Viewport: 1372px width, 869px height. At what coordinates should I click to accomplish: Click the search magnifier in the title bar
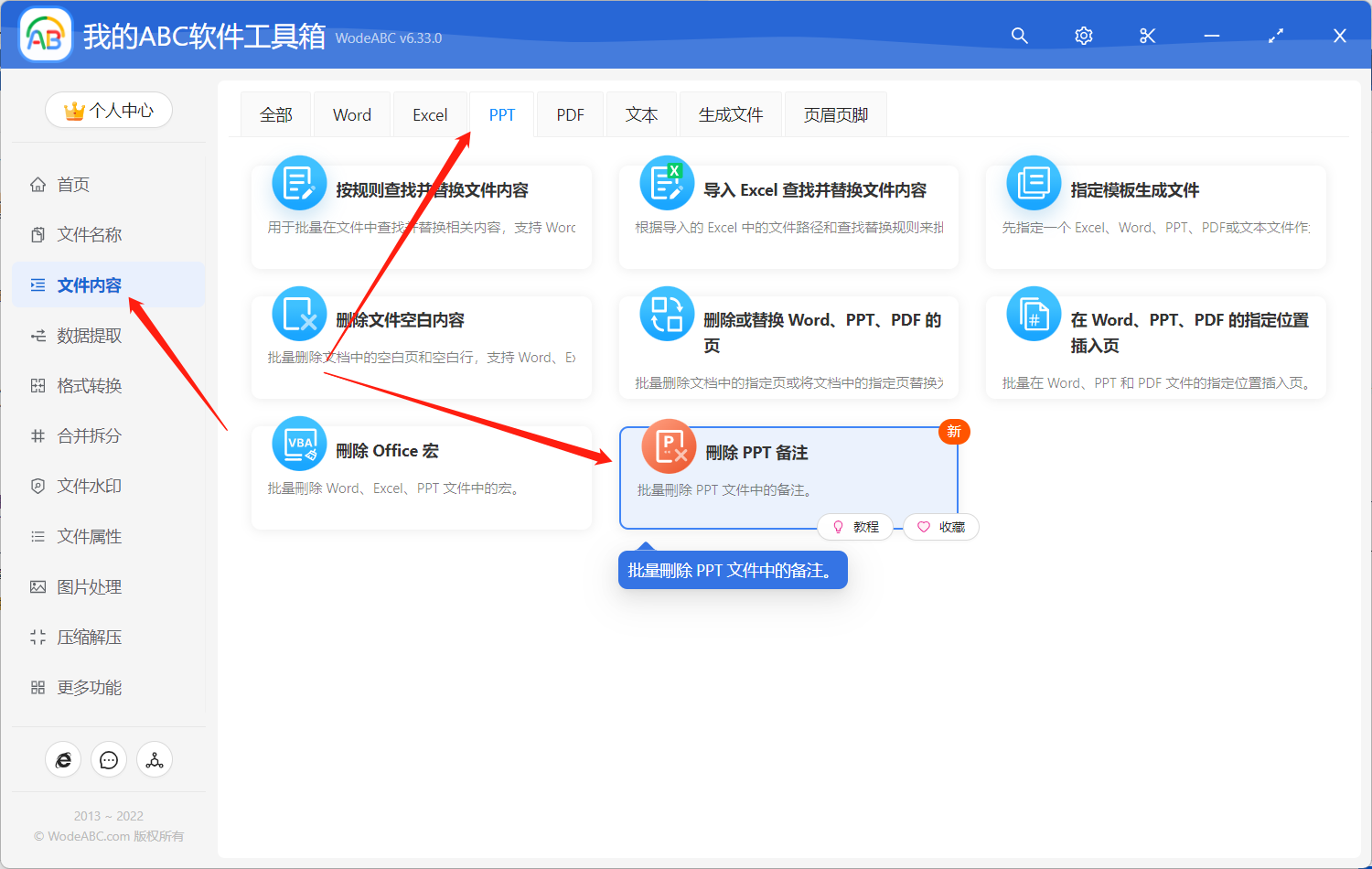pos(1019,36)
